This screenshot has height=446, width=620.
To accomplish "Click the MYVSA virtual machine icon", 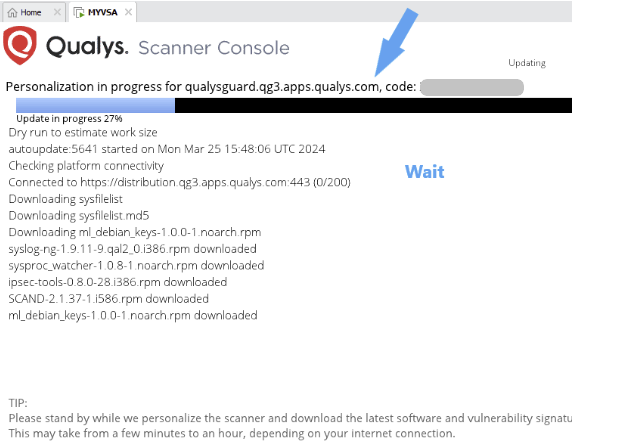I will [x=79, y=13].
